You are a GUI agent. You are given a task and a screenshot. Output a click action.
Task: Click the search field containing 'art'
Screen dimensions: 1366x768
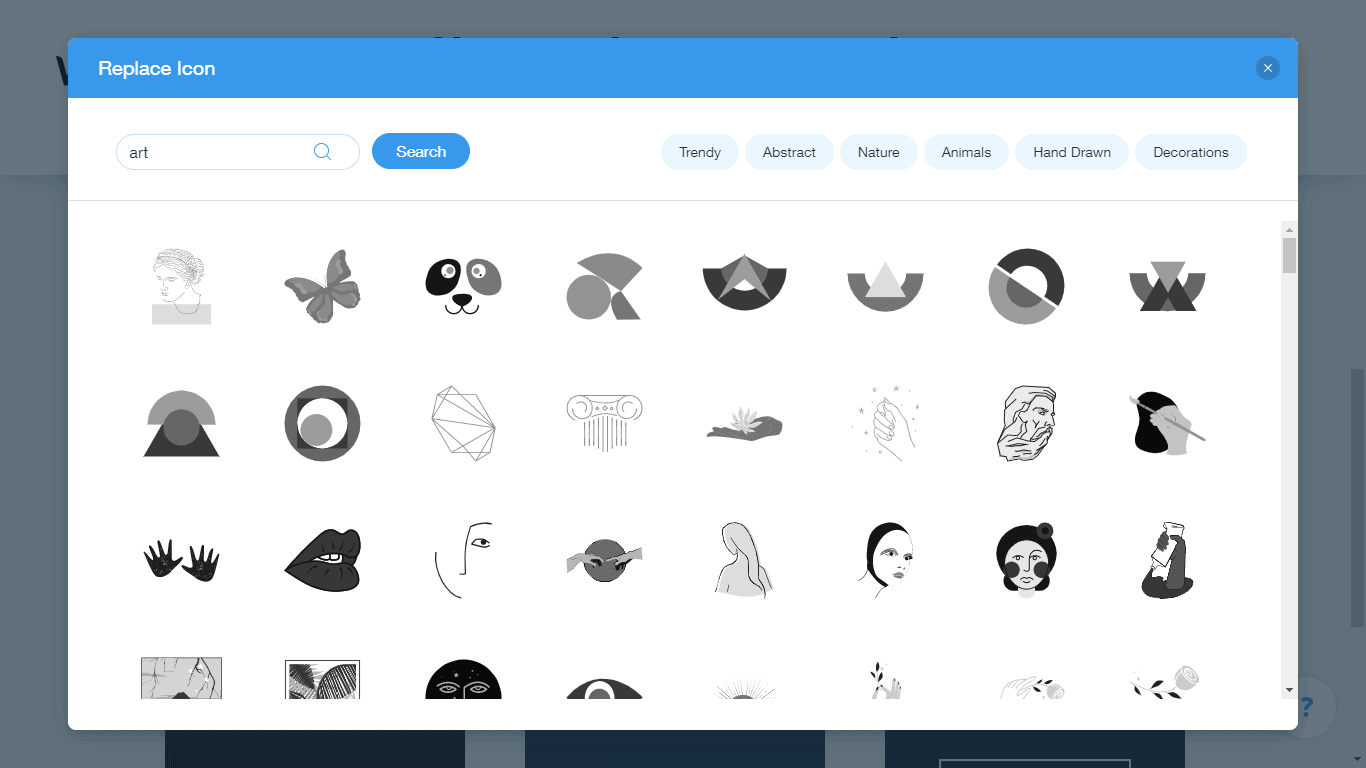click(x=238, y=152)
